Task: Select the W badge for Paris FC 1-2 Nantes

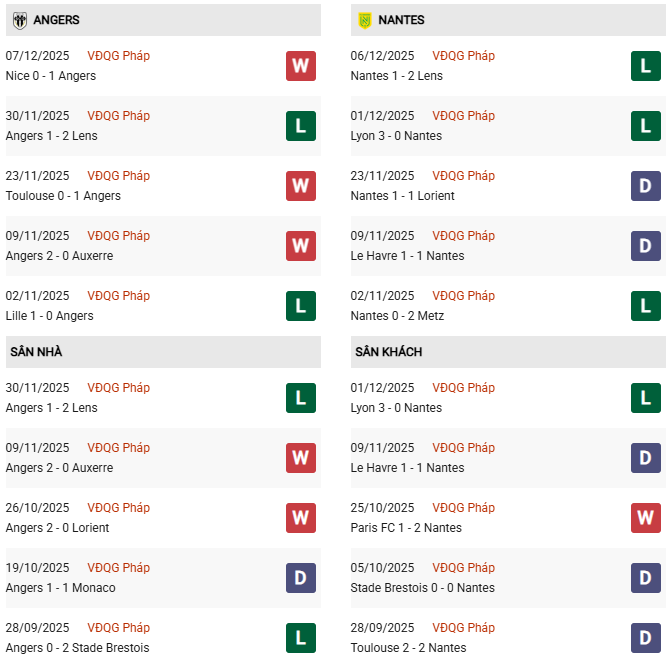Action: click(x=645, y=518)
